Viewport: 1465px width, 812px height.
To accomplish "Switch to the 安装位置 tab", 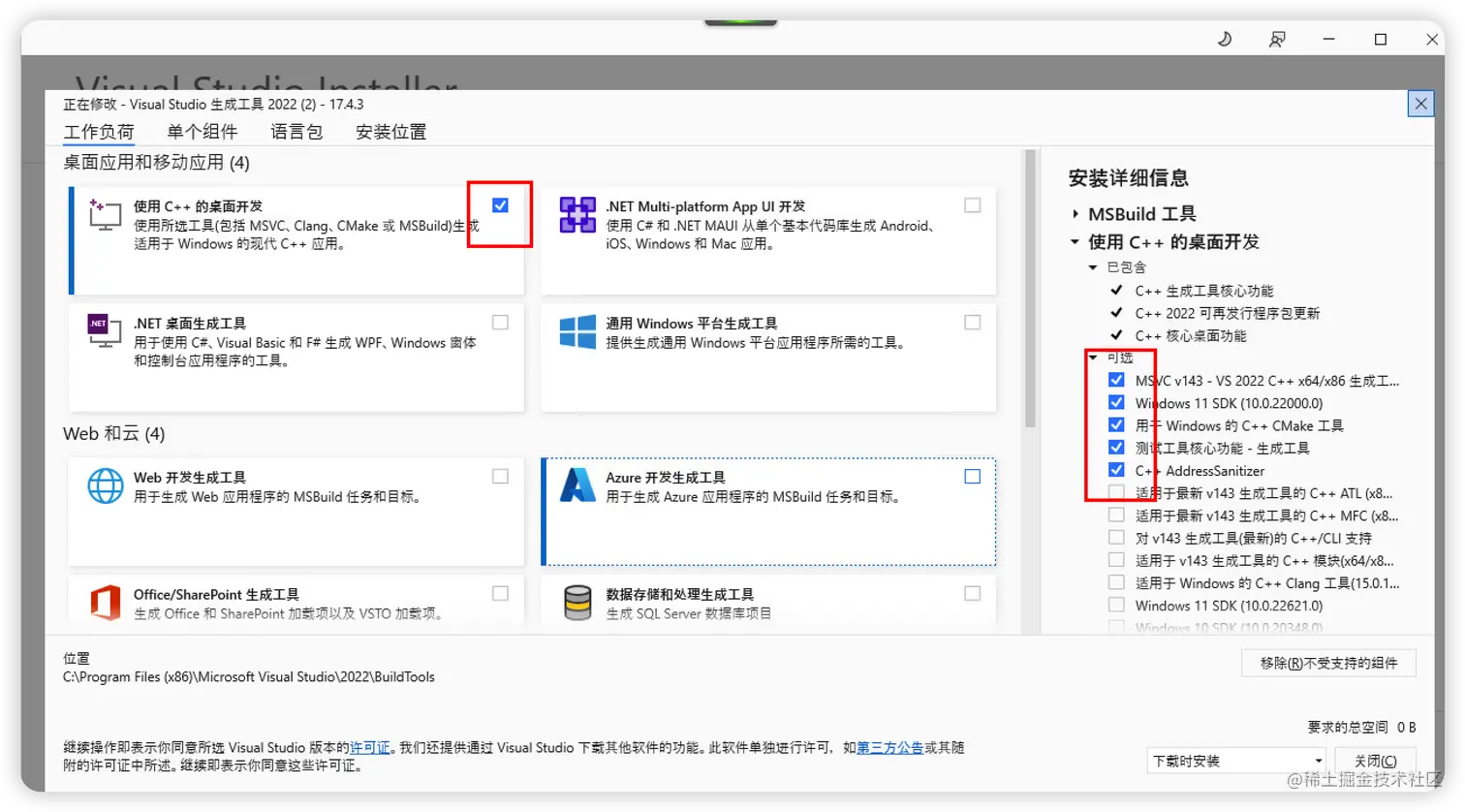I will (390, 132).
